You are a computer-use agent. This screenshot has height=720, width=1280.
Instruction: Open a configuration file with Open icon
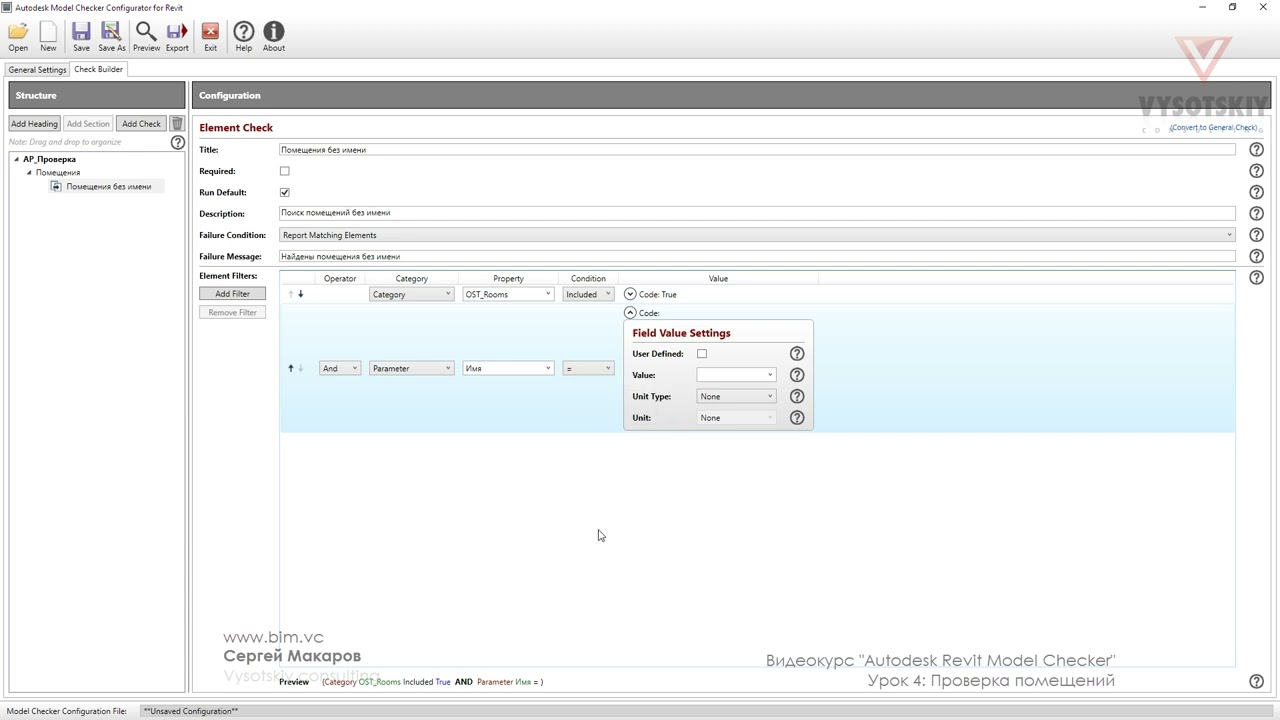(18, 37)
